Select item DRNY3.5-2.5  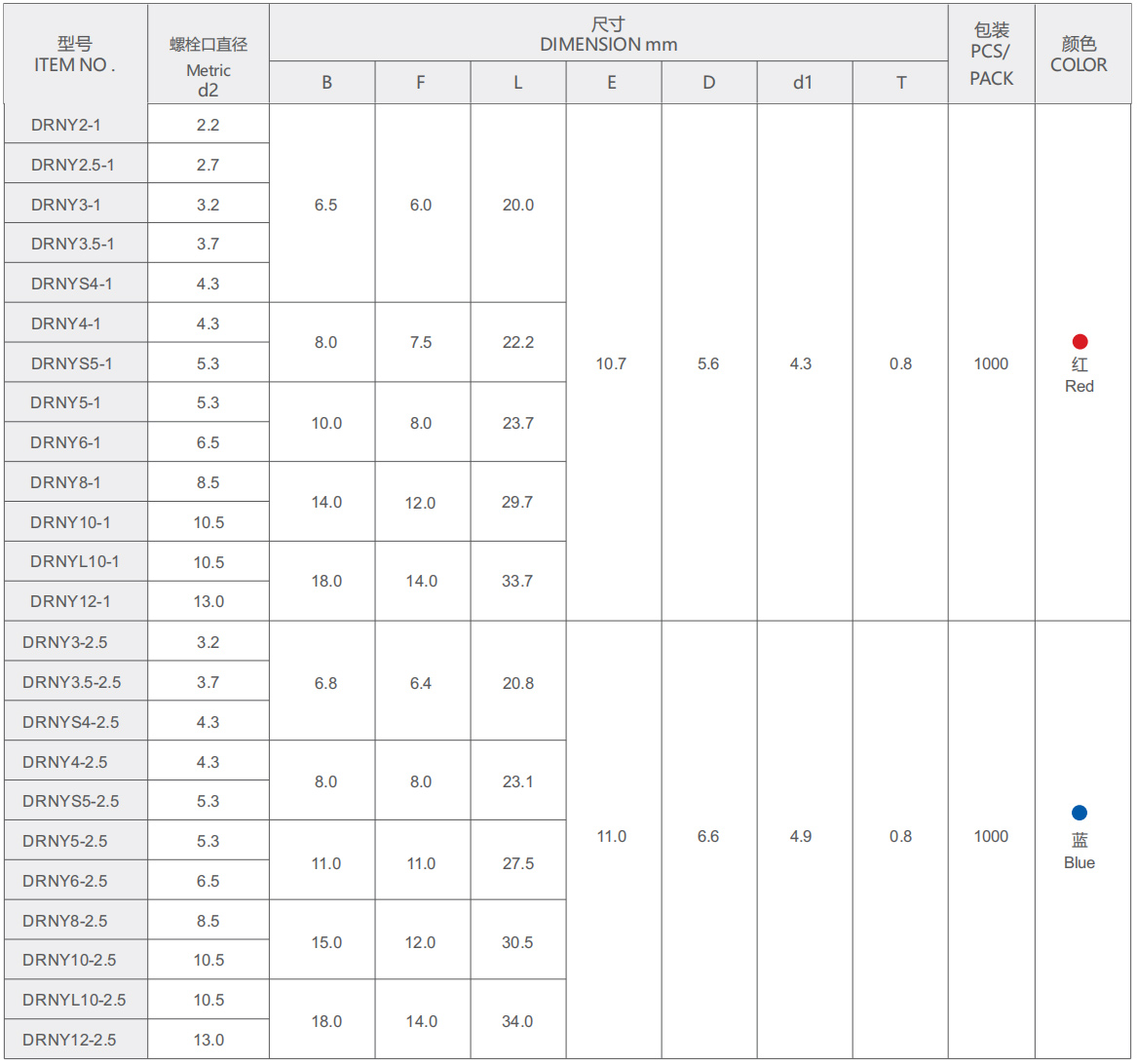(72, 682)
